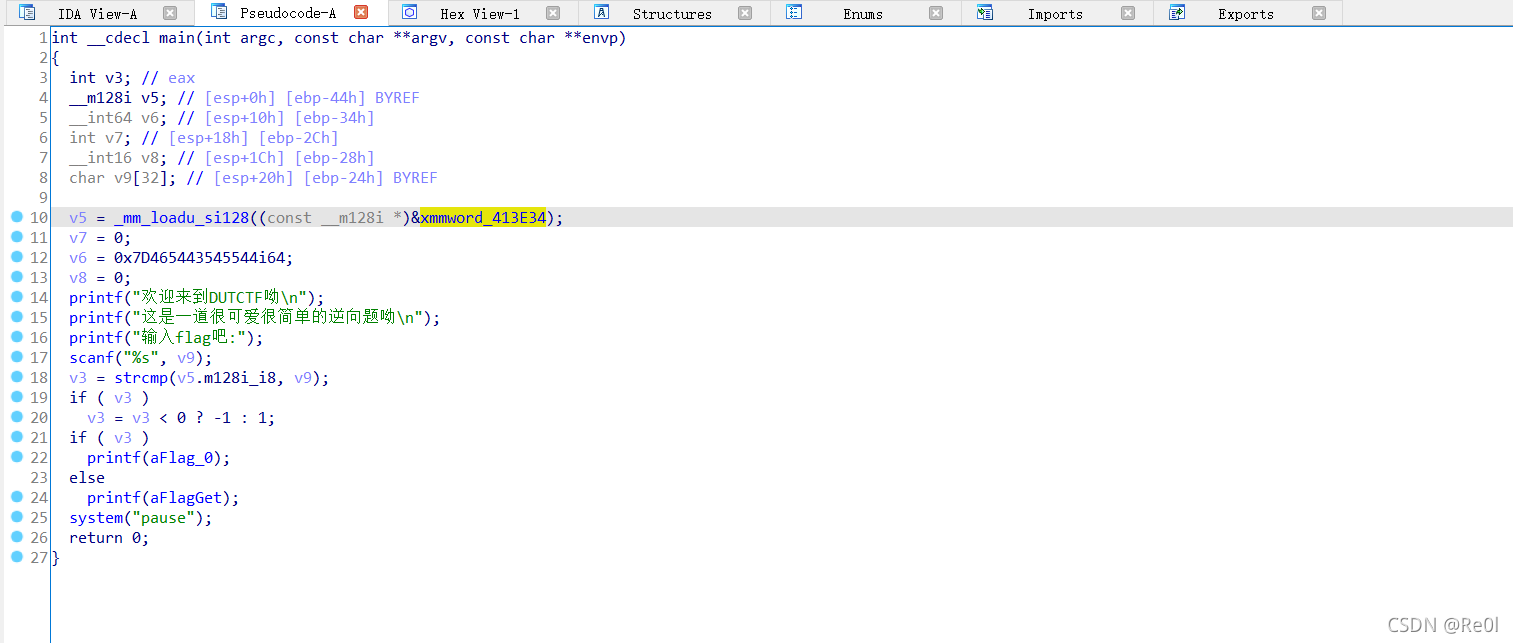Click the Structures tab icon
This screenshot has height=643, width=1513.
pyautogui.click(x=600, y=13)
